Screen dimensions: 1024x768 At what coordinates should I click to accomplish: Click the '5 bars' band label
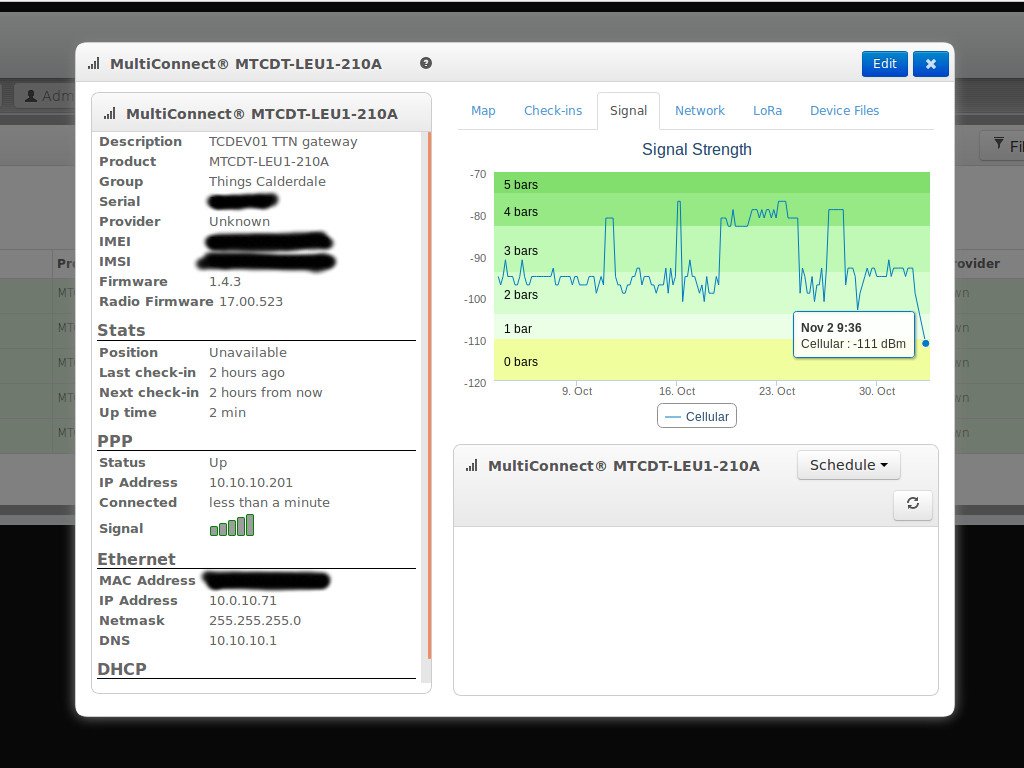[520, 185]
